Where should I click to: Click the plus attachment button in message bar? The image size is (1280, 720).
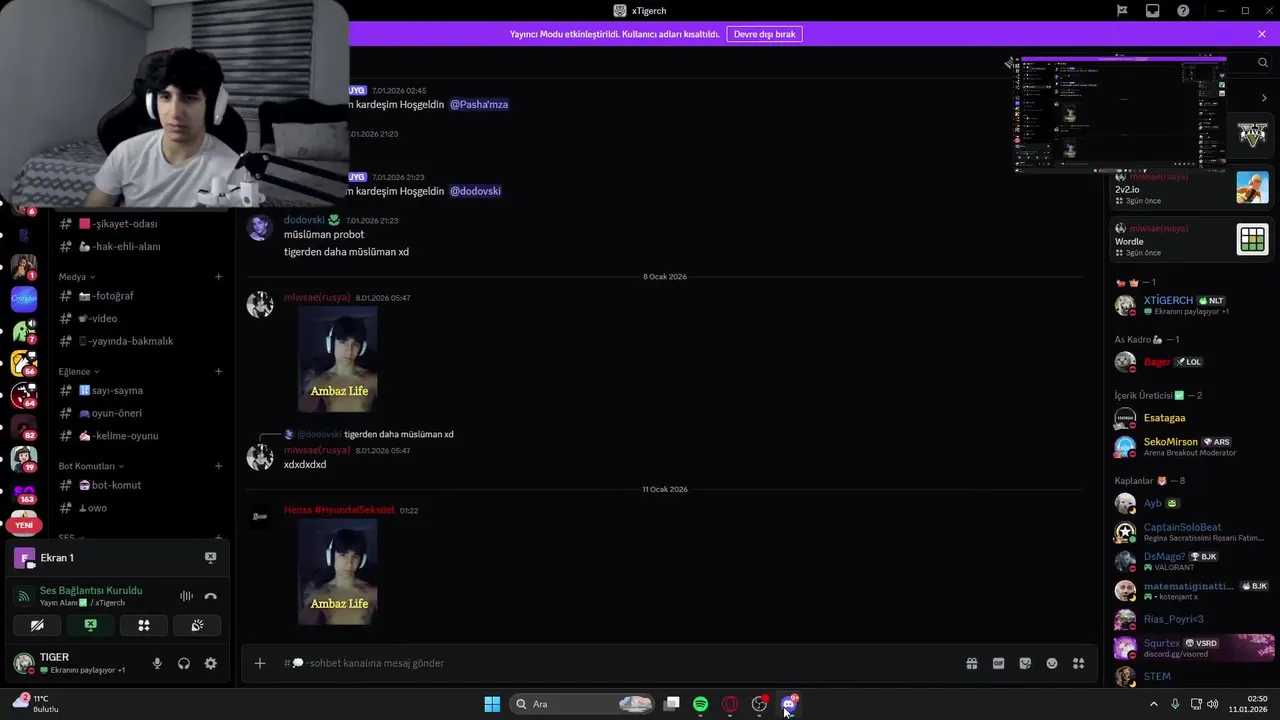[x=260, y=663]
